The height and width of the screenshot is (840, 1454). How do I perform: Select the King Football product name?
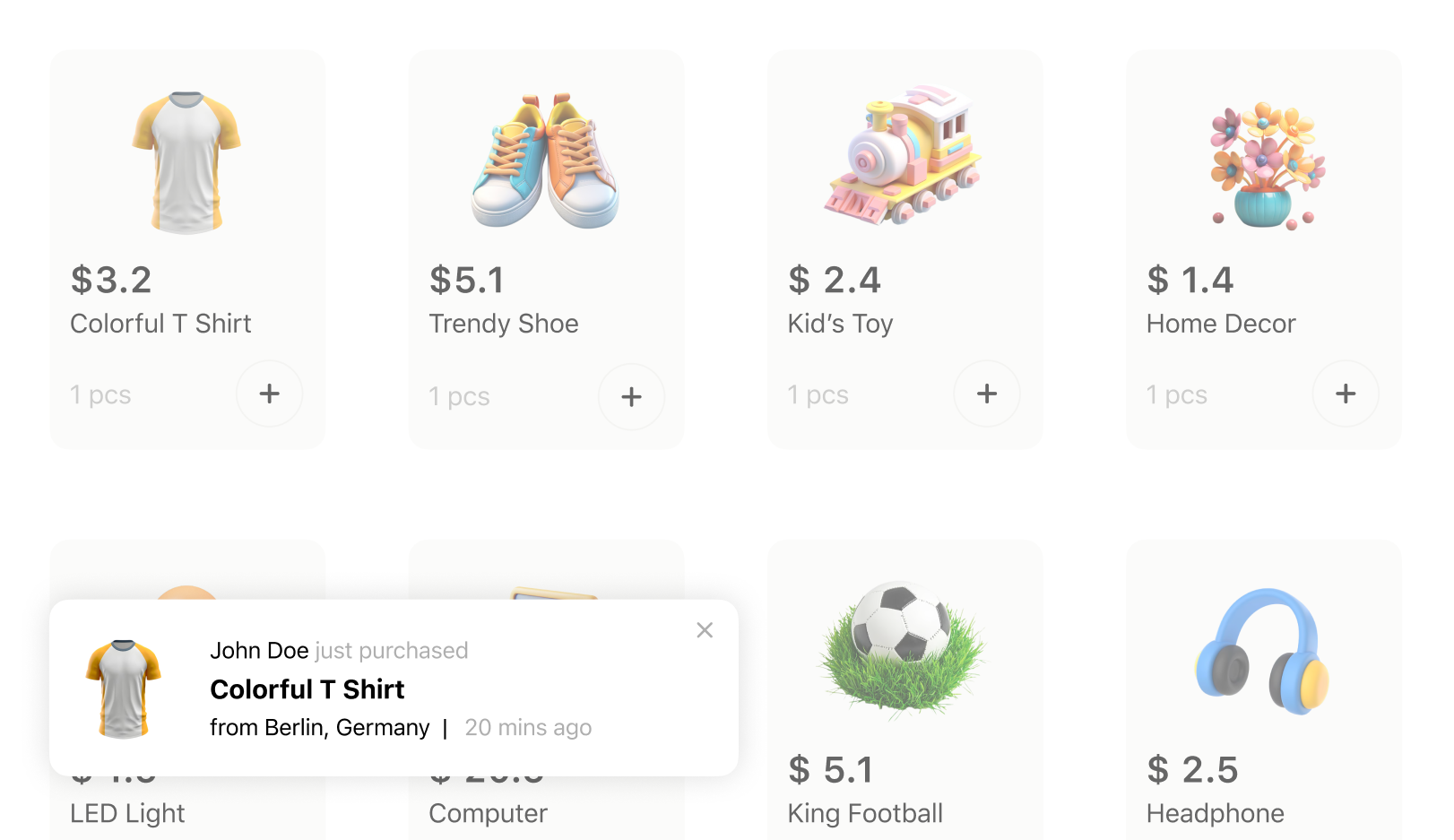pos(865,813)
